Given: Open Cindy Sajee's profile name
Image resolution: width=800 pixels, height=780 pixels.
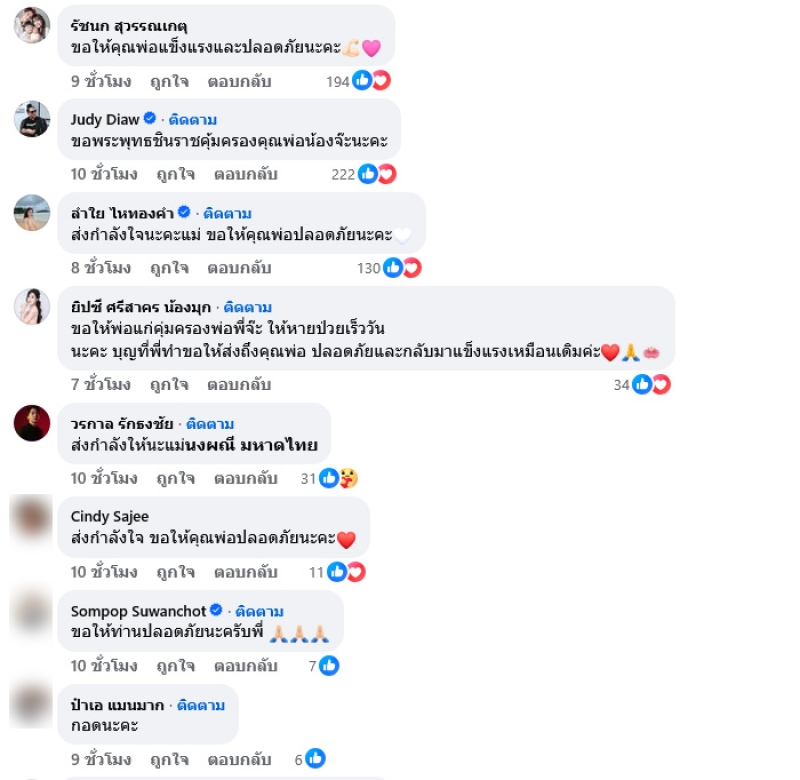Looking at the screenshot, I should 110,517.
